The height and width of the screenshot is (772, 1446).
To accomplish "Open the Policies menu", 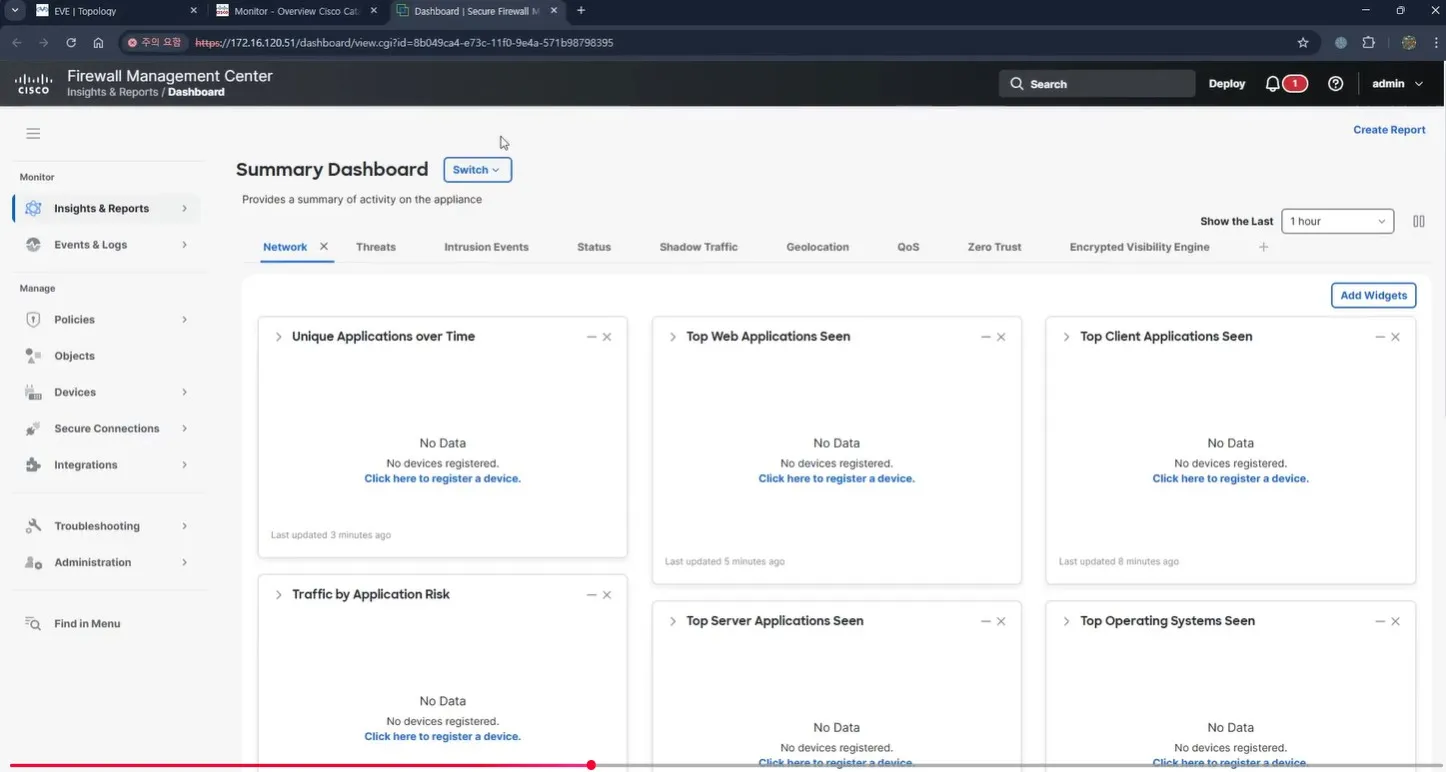I will 106,320.
